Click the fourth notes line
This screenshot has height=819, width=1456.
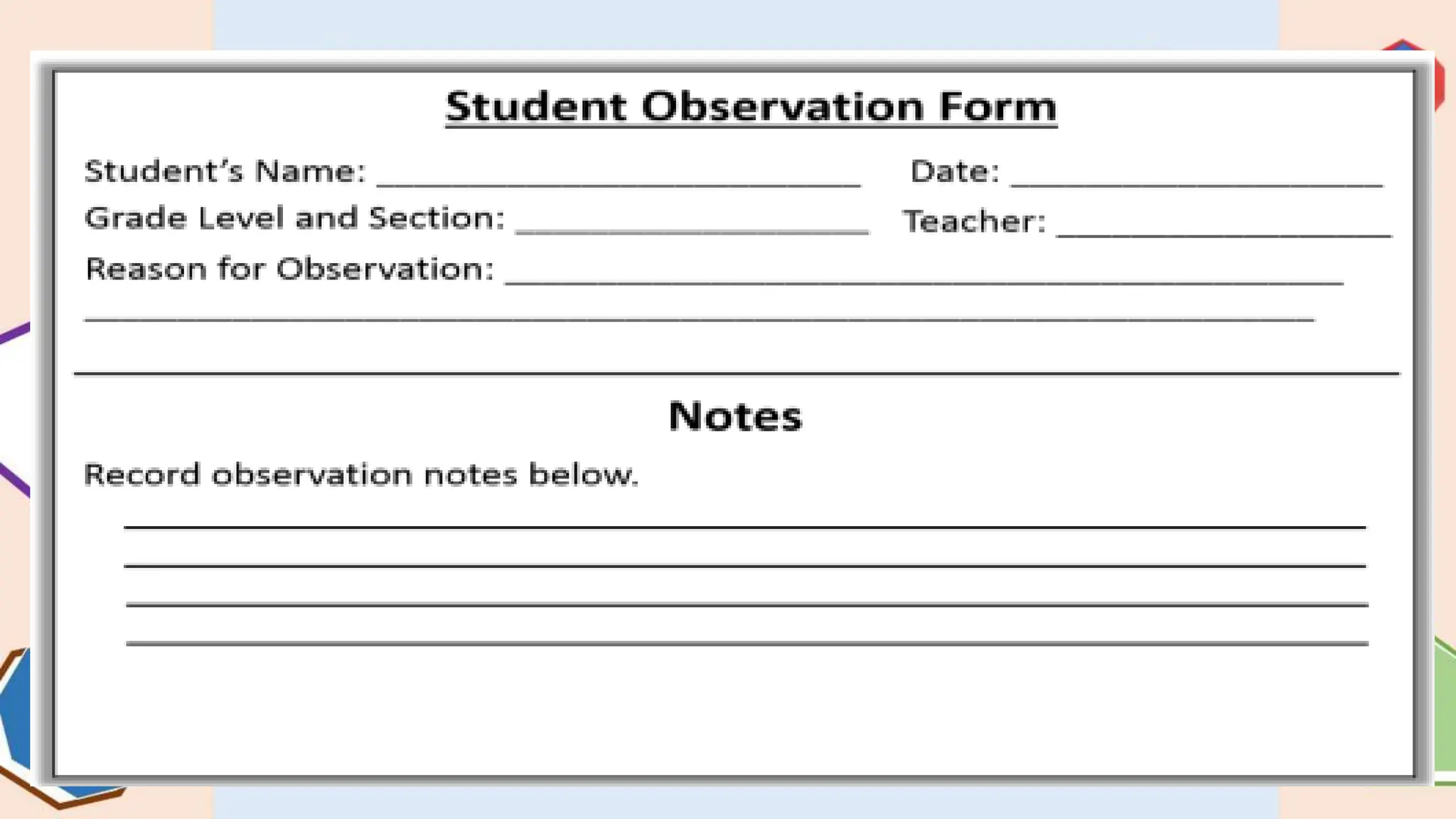pyautogui.click(x=747, y=643)
